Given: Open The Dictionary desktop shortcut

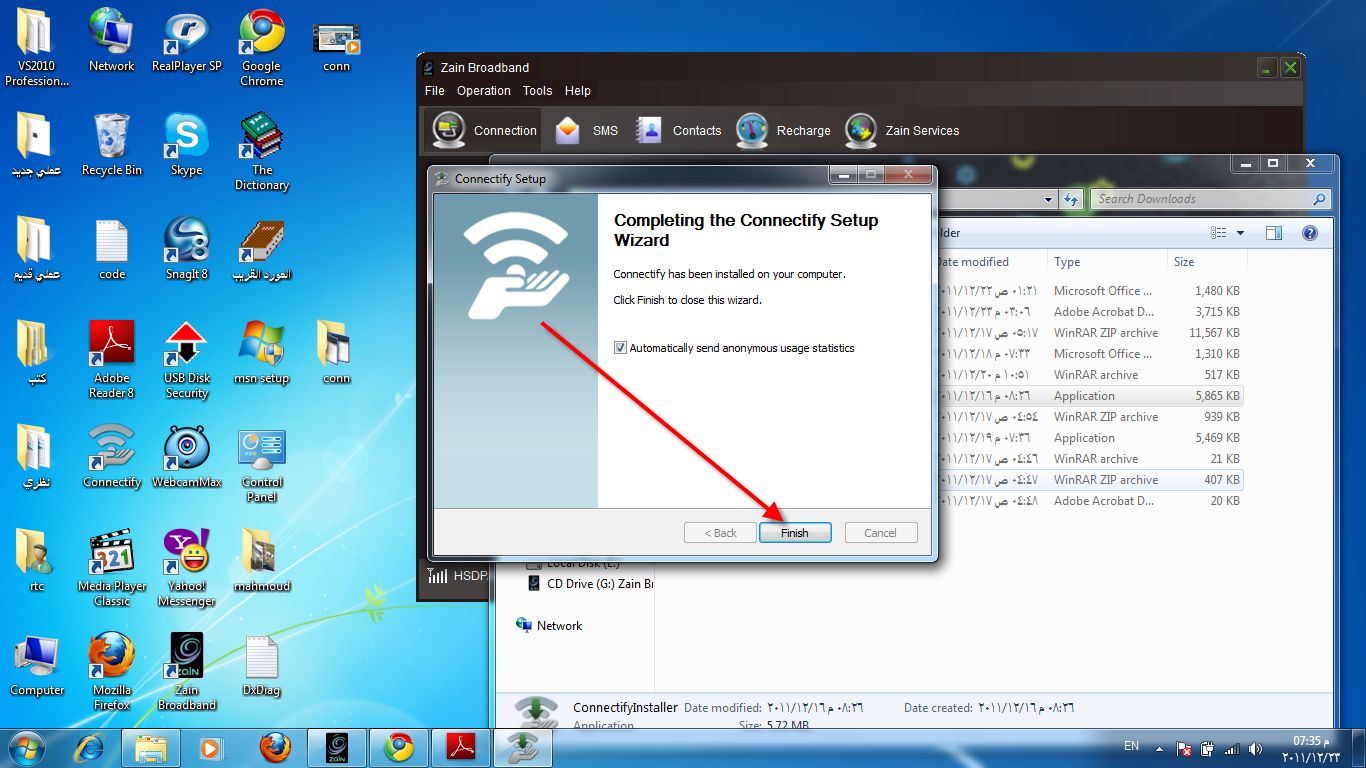Looking at the screenshot, I should 261,152.
